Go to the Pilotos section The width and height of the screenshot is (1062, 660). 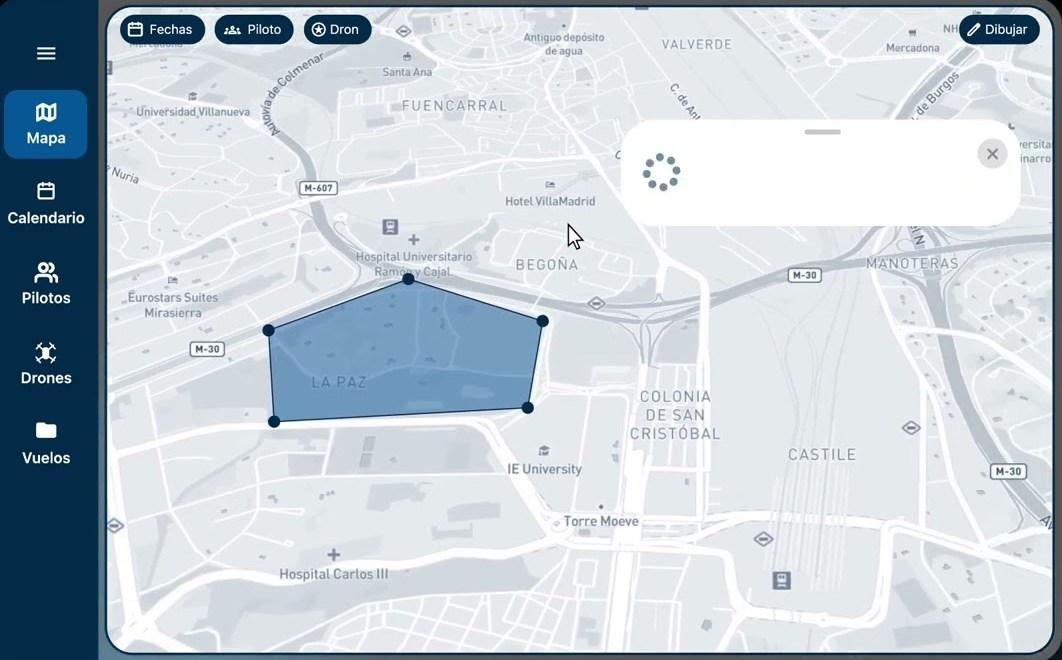[46, 283]
